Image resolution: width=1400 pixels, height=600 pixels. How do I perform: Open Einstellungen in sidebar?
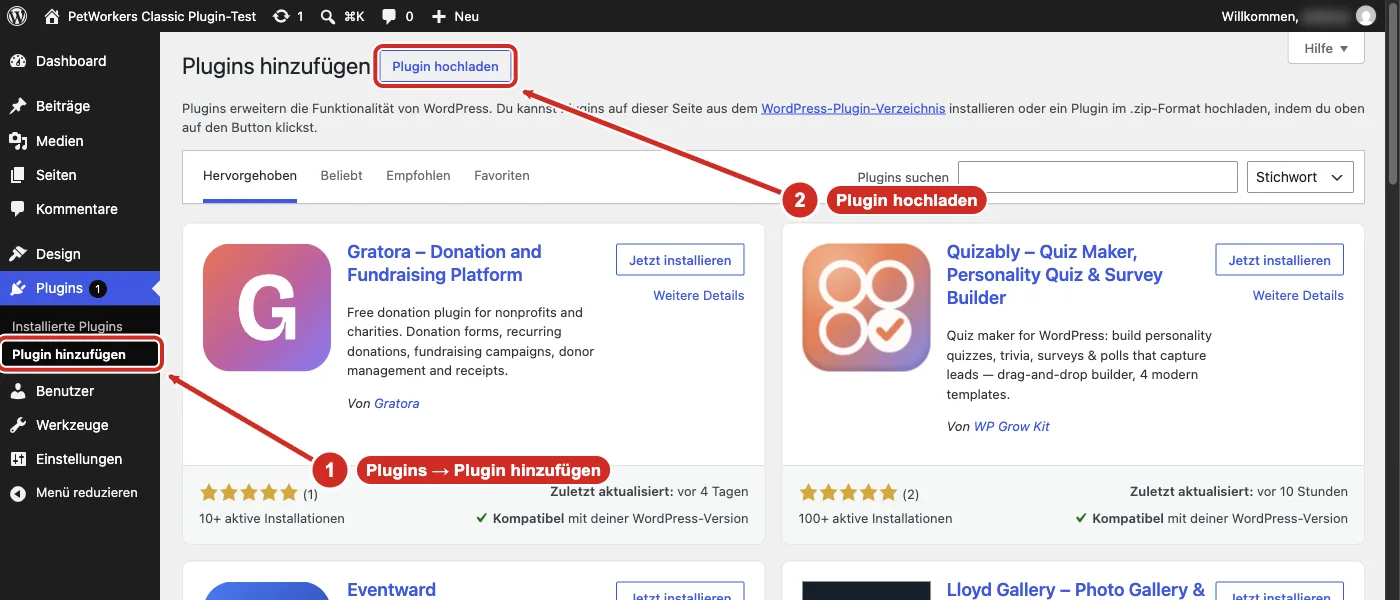(x=80, y=459)
